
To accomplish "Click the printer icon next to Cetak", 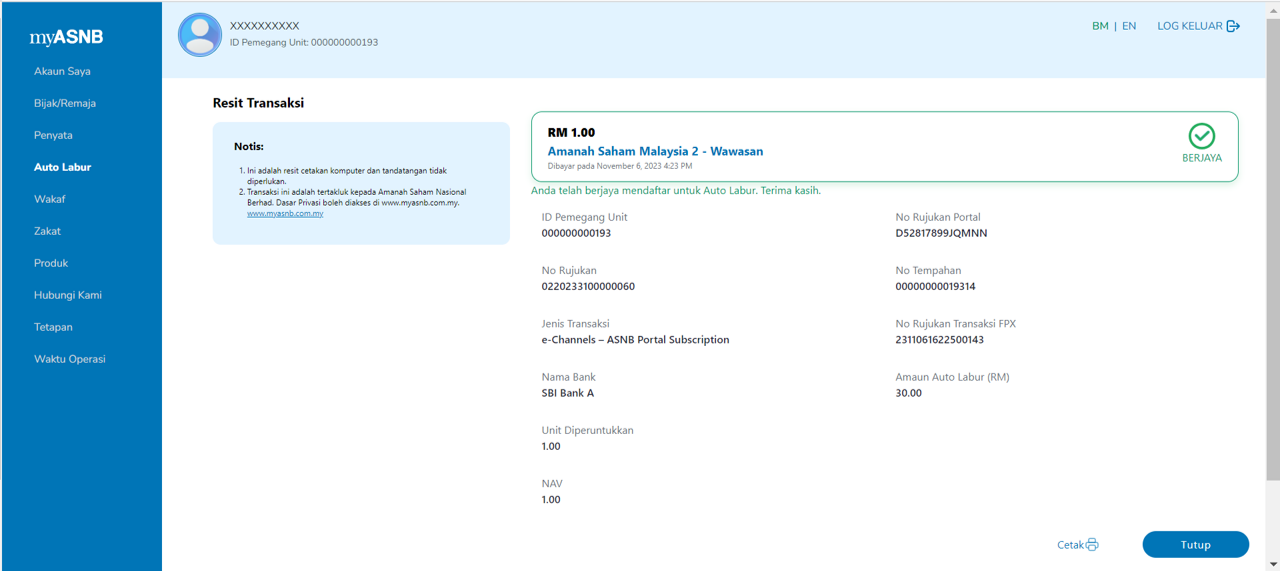I will [x=1092, y=545].
